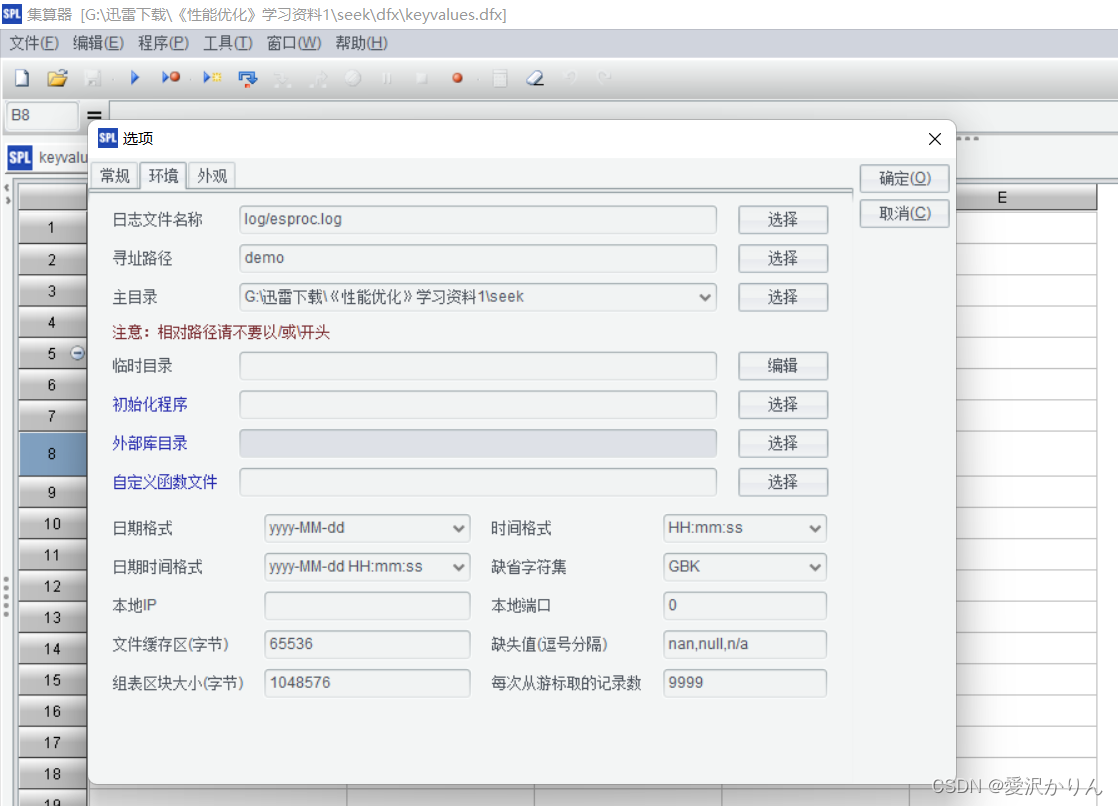Click the step-over debug arrow icon
Screen dimensions: 1118x806
(247, 78)
